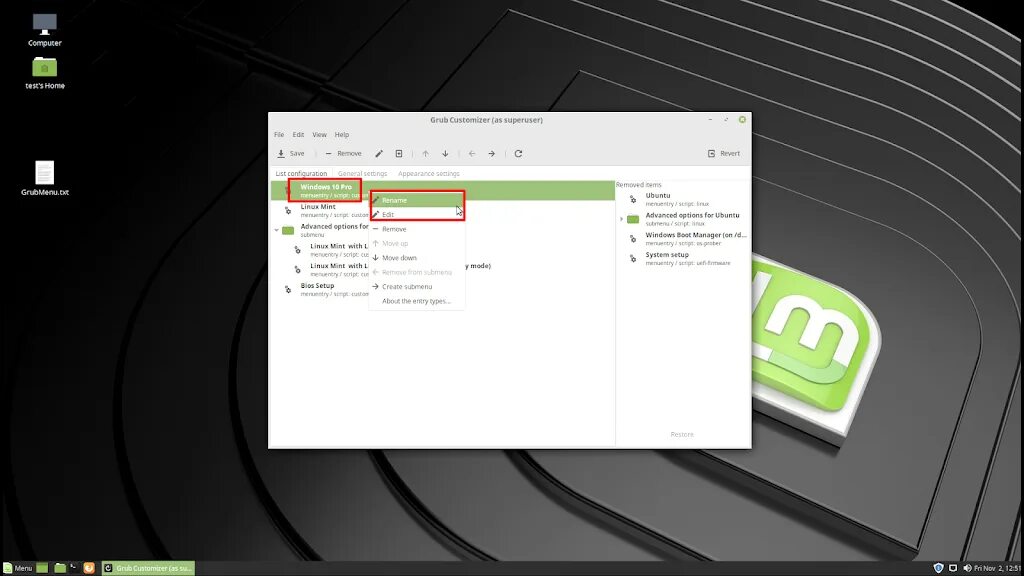Open the View menu
This screenshot has width=1024, height=576.
319,135
